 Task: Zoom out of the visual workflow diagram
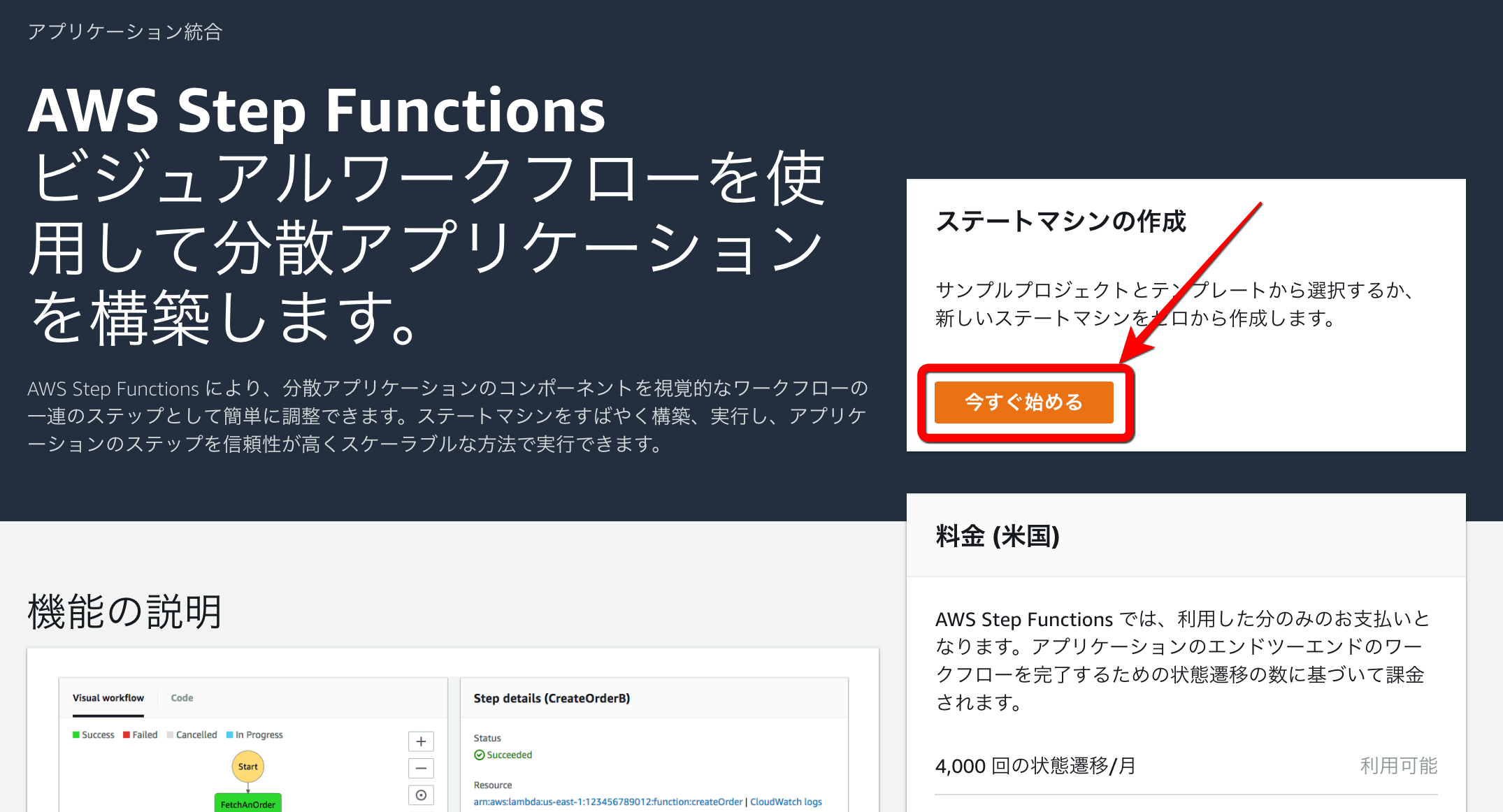420,768
